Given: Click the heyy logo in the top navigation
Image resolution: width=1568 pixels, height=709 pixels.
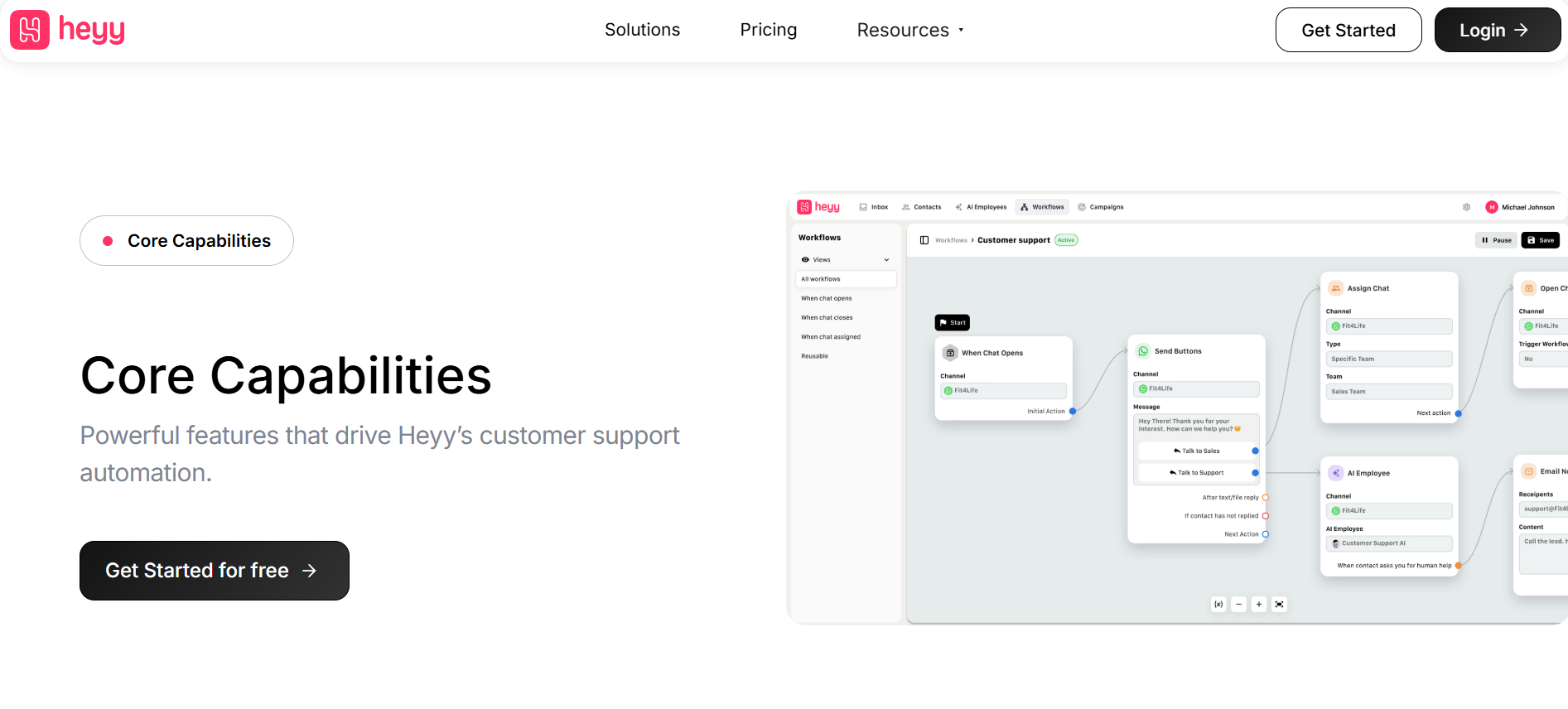Looking at the screenshot, I should [67, 30].
